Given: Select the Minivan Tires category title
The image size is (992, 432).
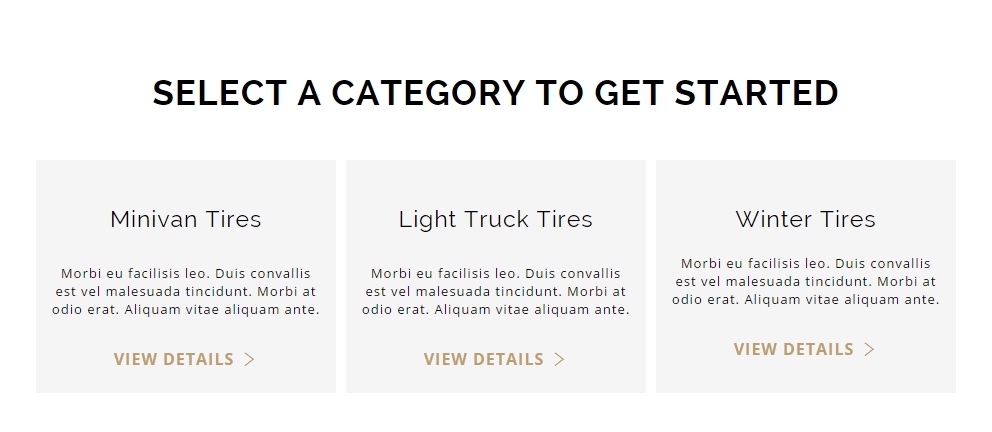Looking at the screenshot, I should click(x=186, y=219).
